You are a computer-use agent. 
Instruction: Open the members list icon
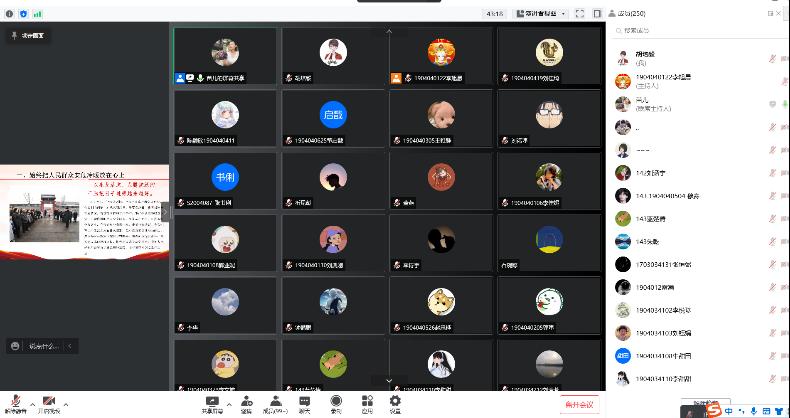(276, 404)
